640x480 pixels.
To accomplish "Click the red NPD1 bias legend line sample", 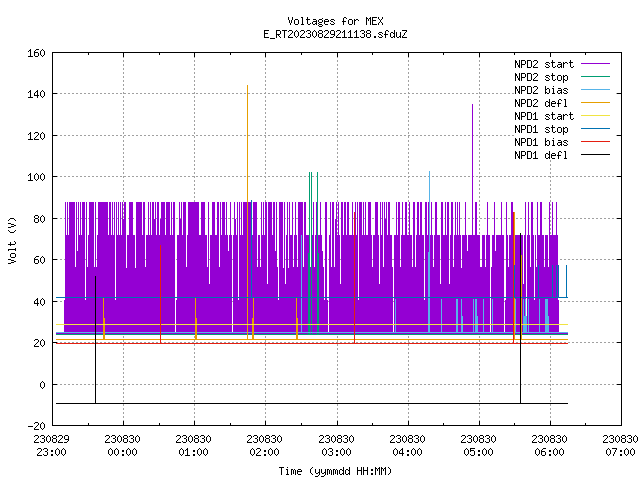I will point(595,142).
